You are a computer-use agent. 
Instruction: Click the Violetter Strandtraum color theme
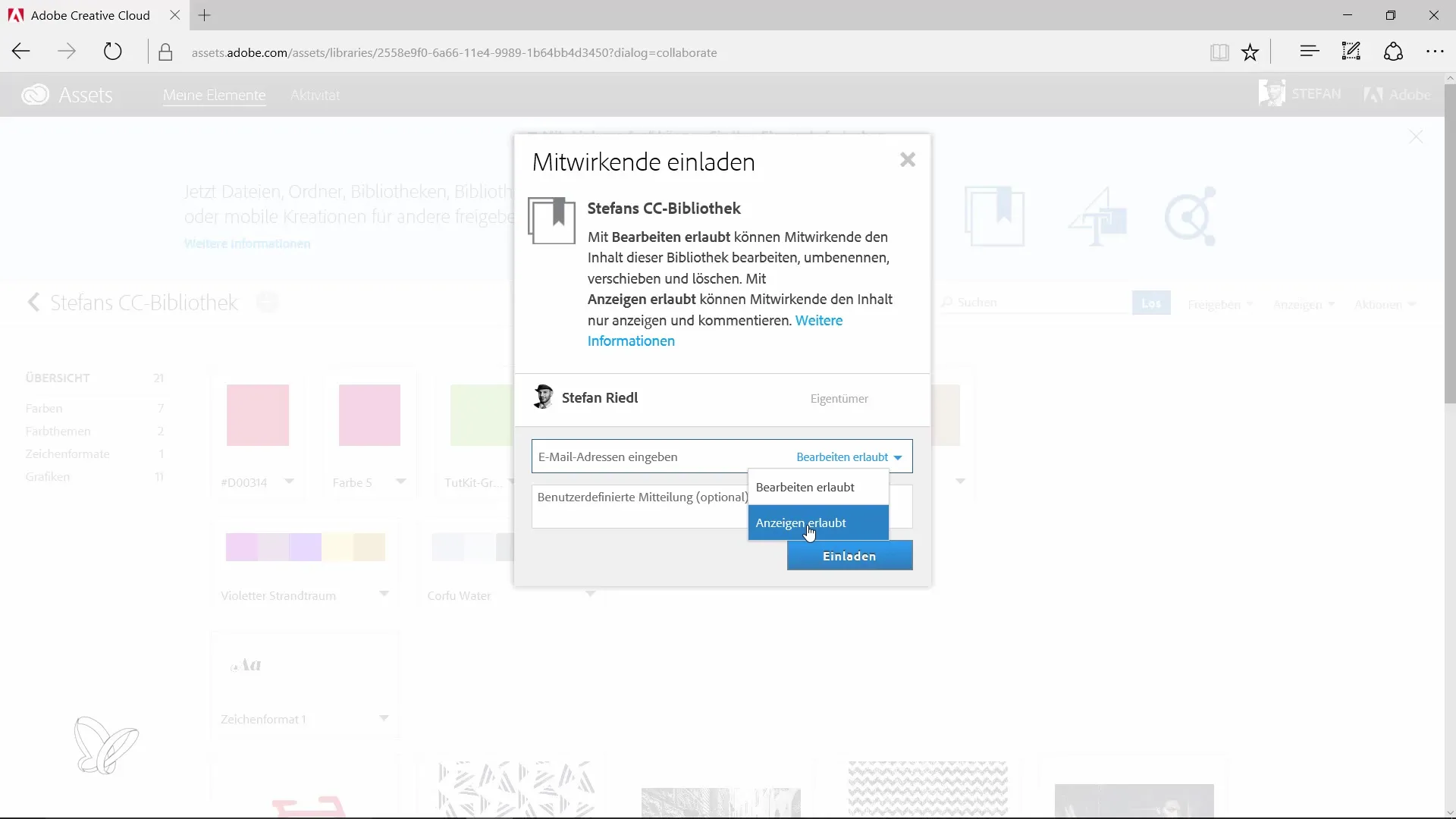click(306, 547)
